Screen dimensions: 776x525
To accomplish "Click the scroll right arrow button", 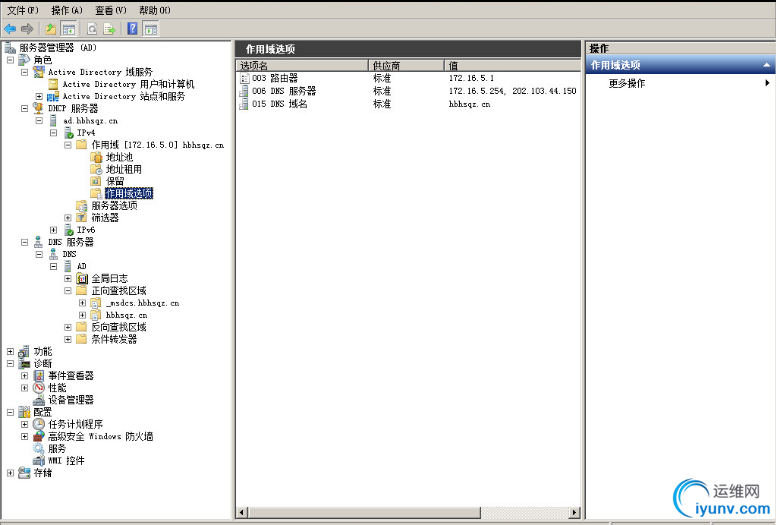I will 575,512.
